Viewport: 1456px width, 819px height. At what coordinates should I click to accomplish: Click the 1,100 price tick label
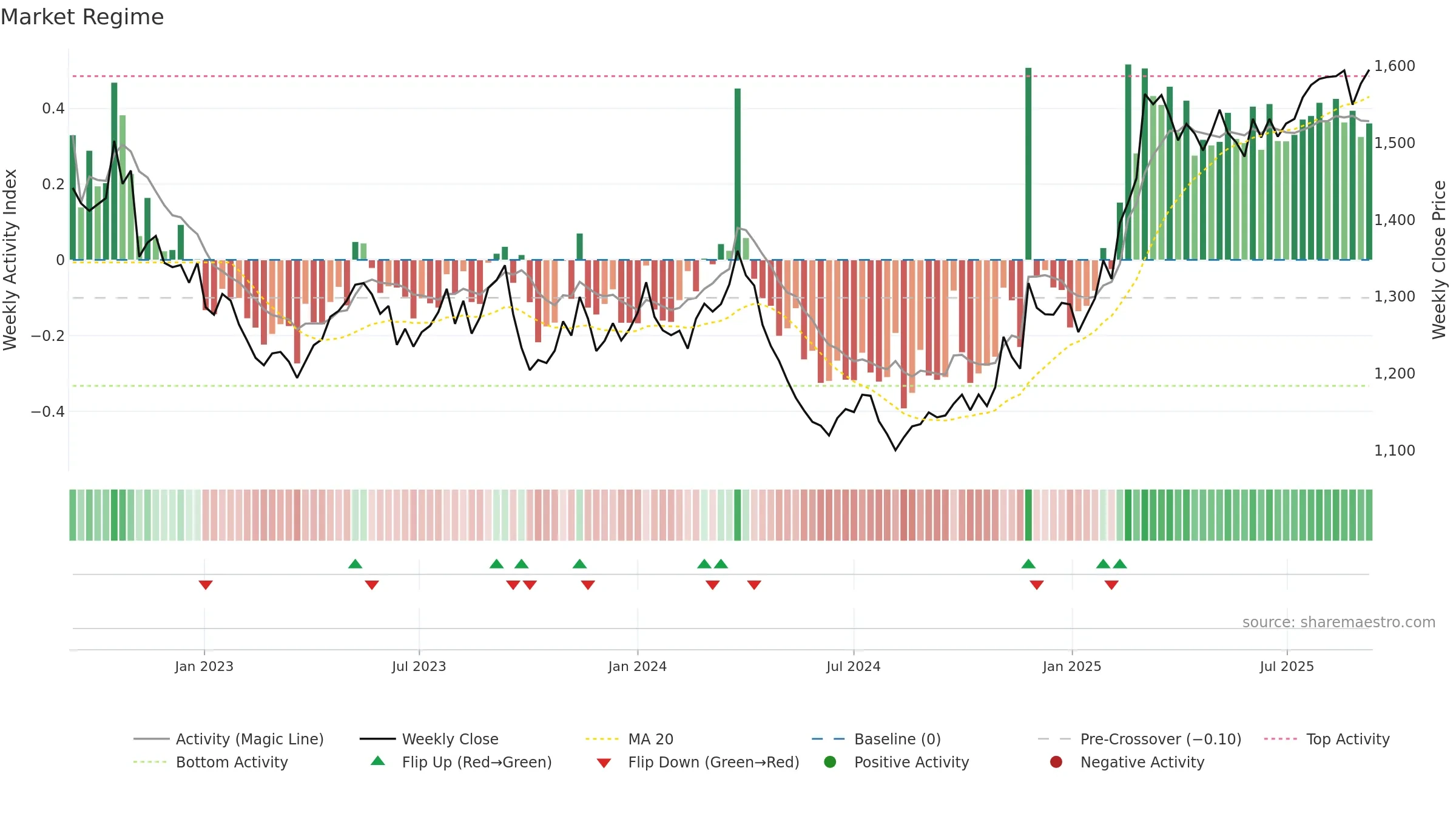click(x=1394, y=451)
